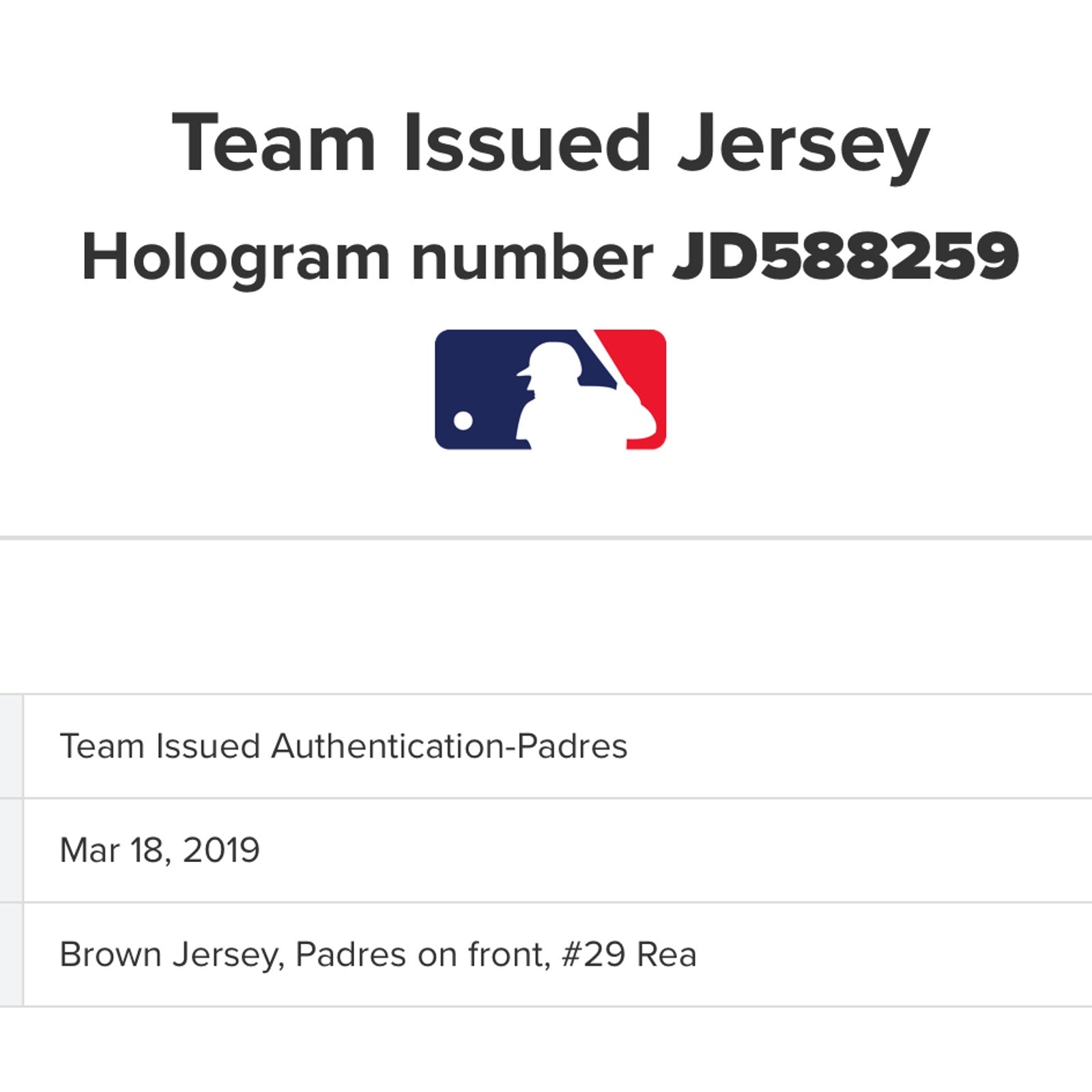
Task: Click gray left cell beside date row
Action: click(x=11, y=850)
